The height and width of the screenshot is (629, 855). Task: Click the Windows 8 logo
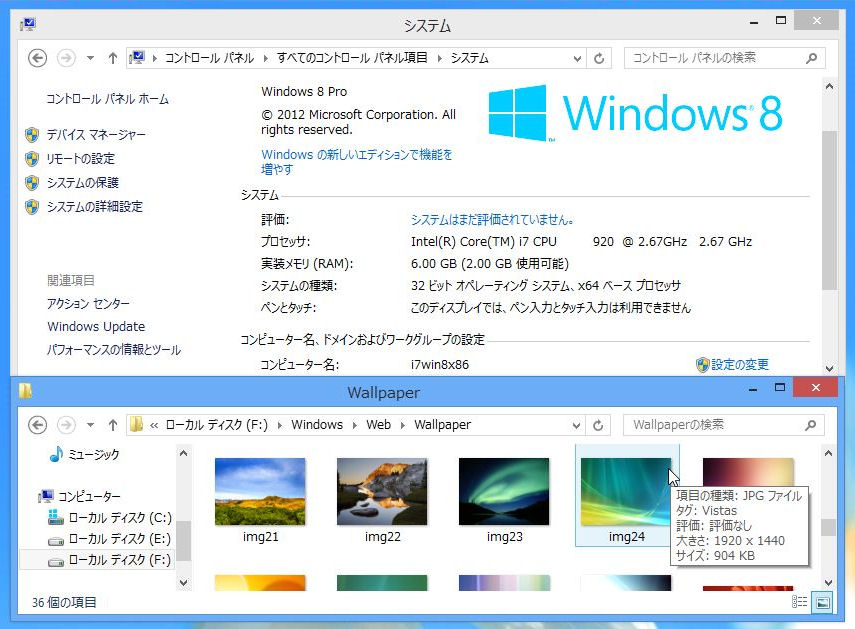[635, 113]
